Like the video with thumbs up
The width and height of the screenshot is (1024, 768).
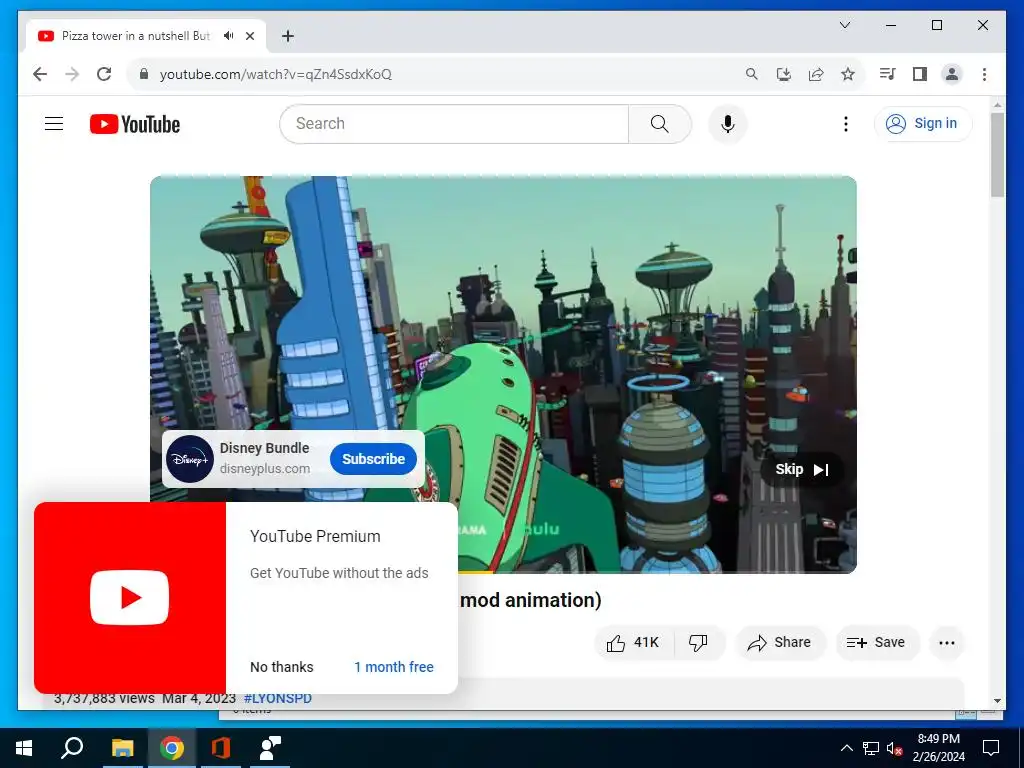633,643
